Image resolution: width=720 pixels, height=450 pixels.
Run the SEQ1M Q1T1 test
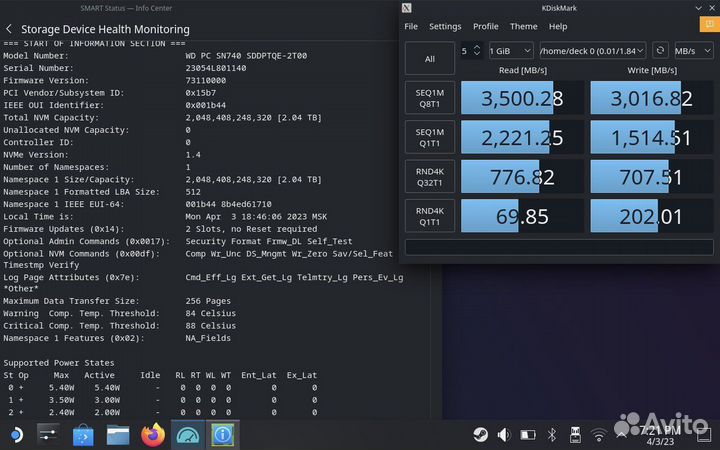coord(430,137)
